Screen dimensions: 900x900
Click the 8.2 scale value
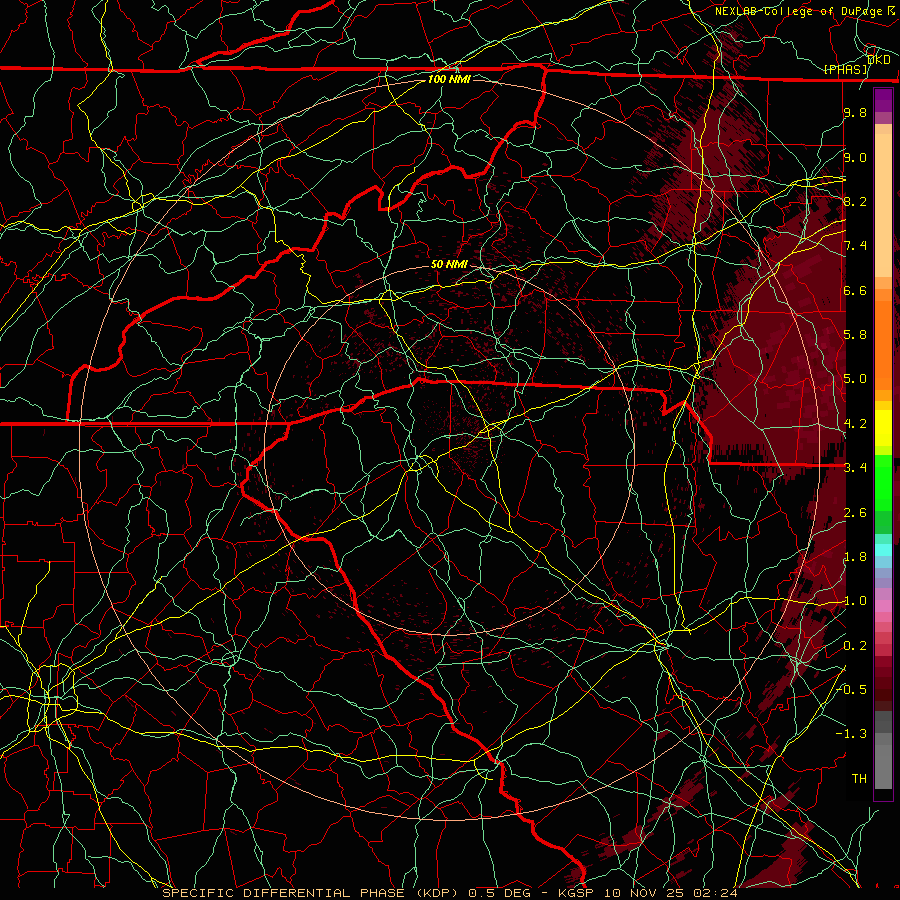click(855, 201)
